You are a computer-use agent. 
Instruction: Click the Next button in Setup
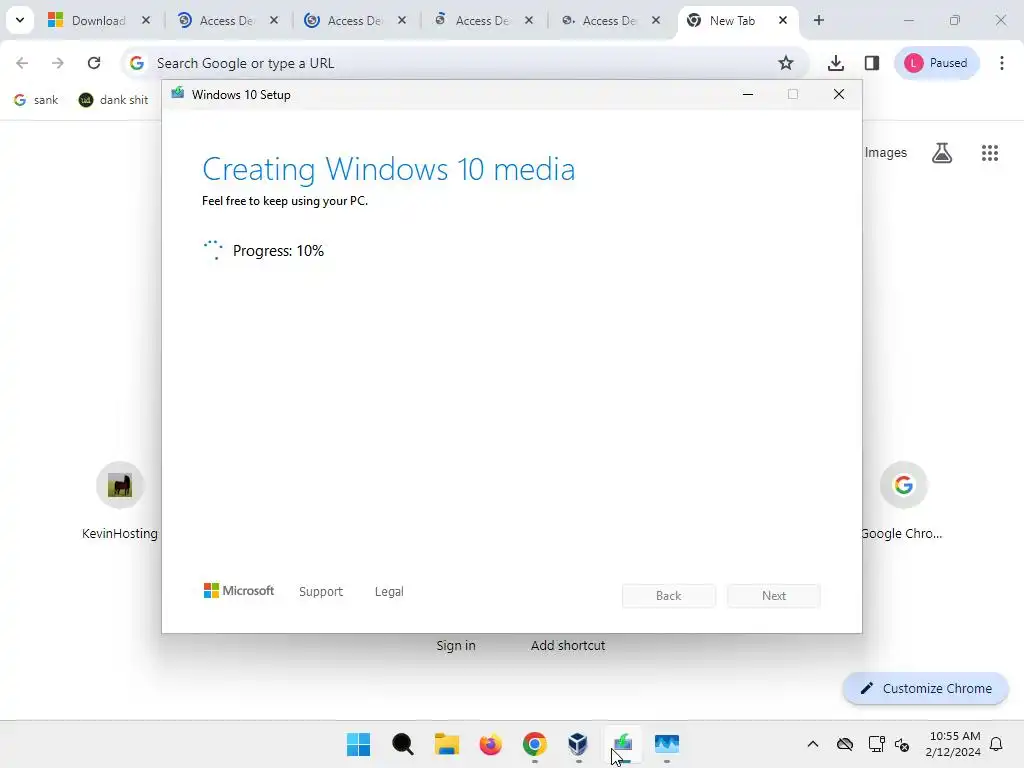[x=773, y=596]
